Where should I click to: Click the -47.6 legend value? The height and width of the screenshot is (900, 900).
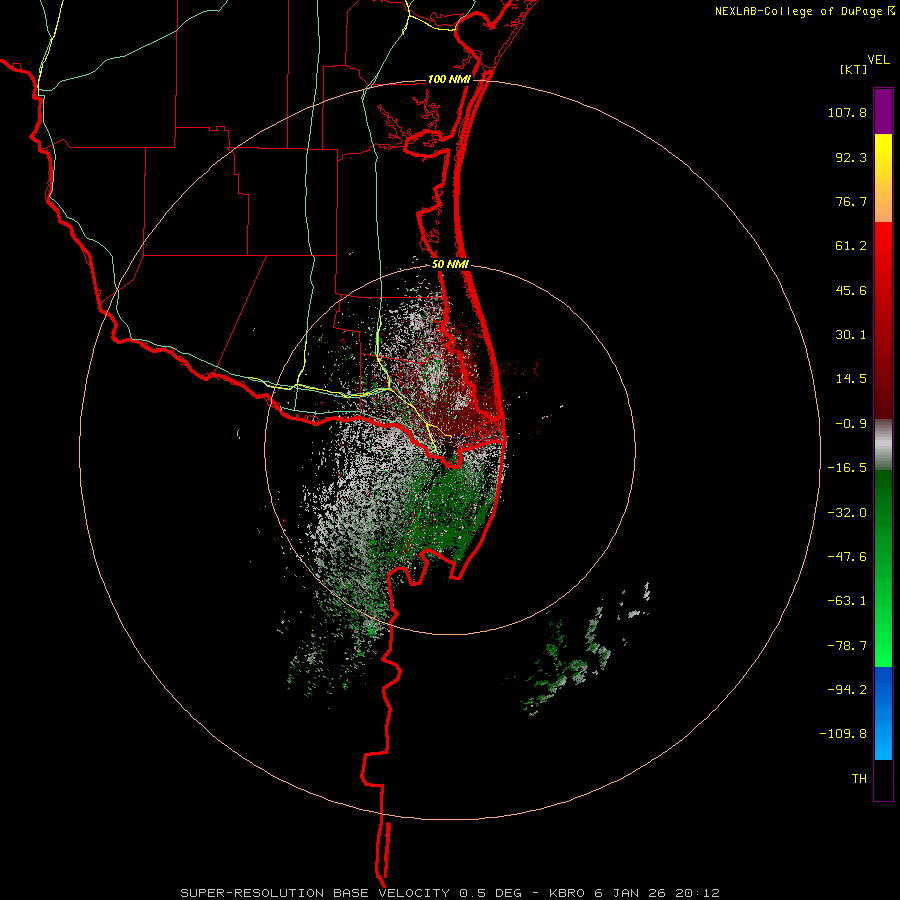coord(847,557)
